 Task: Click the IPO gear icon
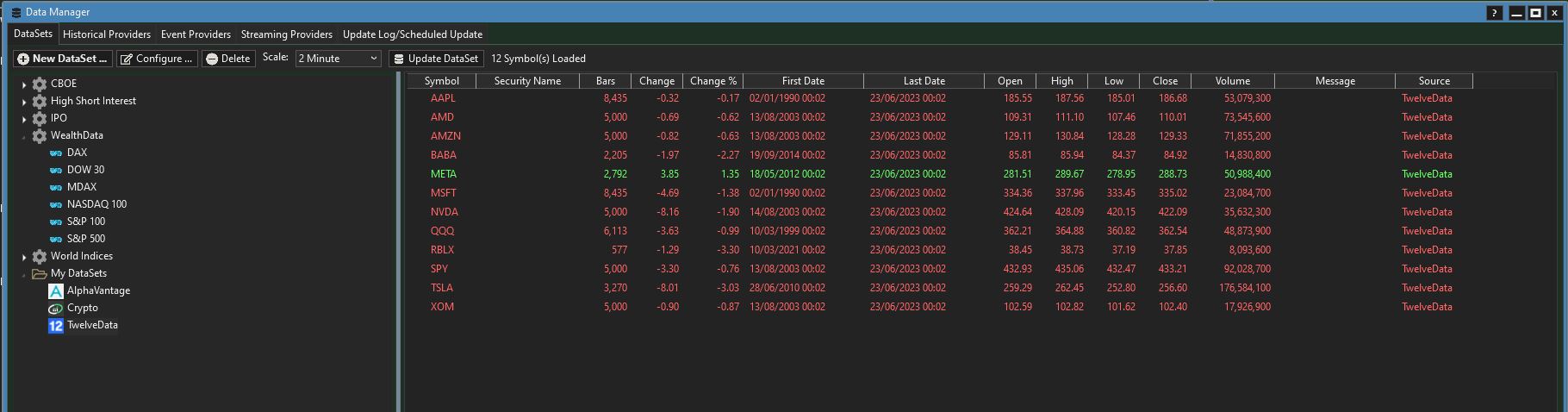click(40, 118)
